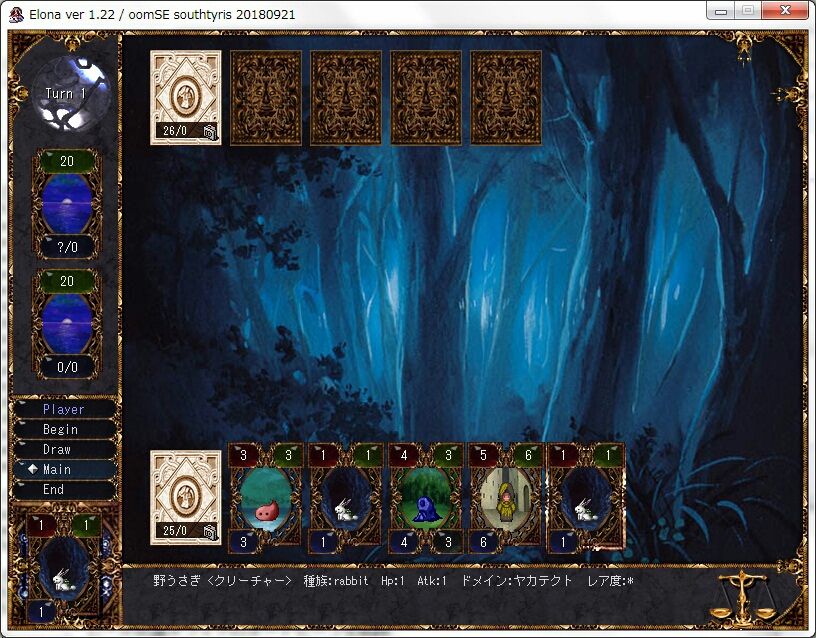819x638 pixels.
Task: Select the rabbit card beside the pink putit
Action: point(346,498)
